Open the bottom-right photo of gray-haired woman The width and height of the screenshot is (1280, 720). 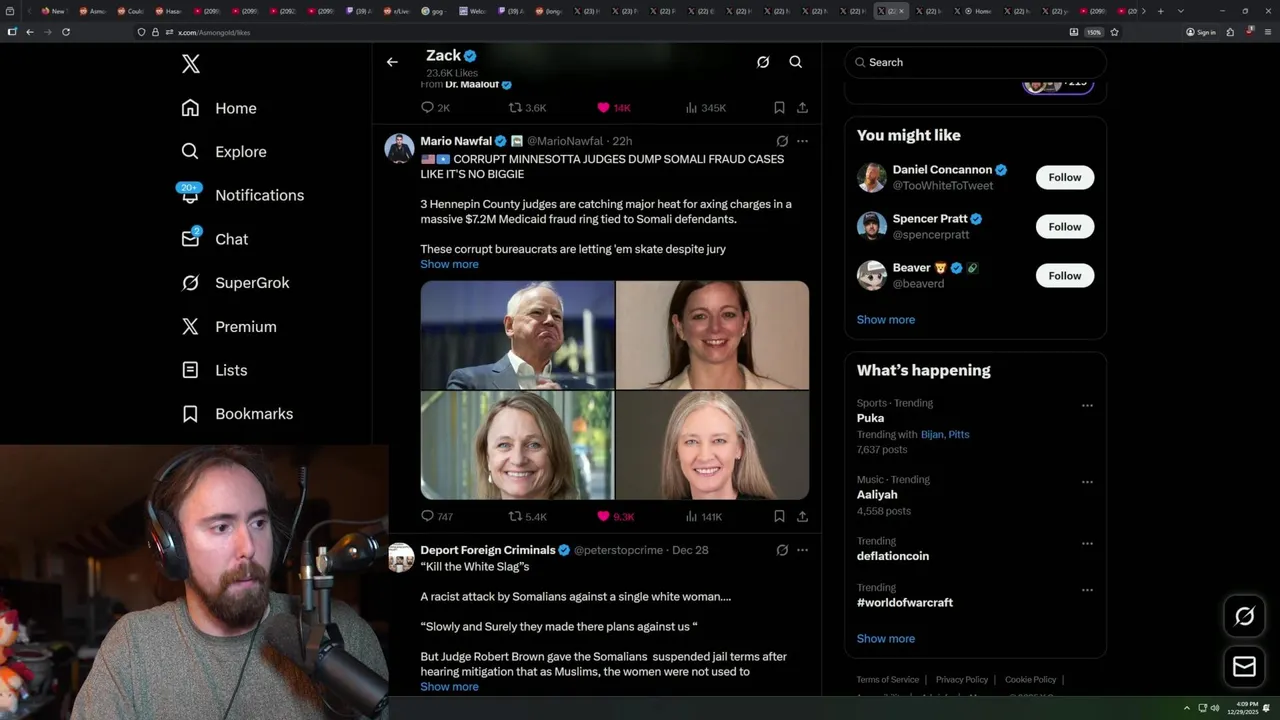point(712,445)
